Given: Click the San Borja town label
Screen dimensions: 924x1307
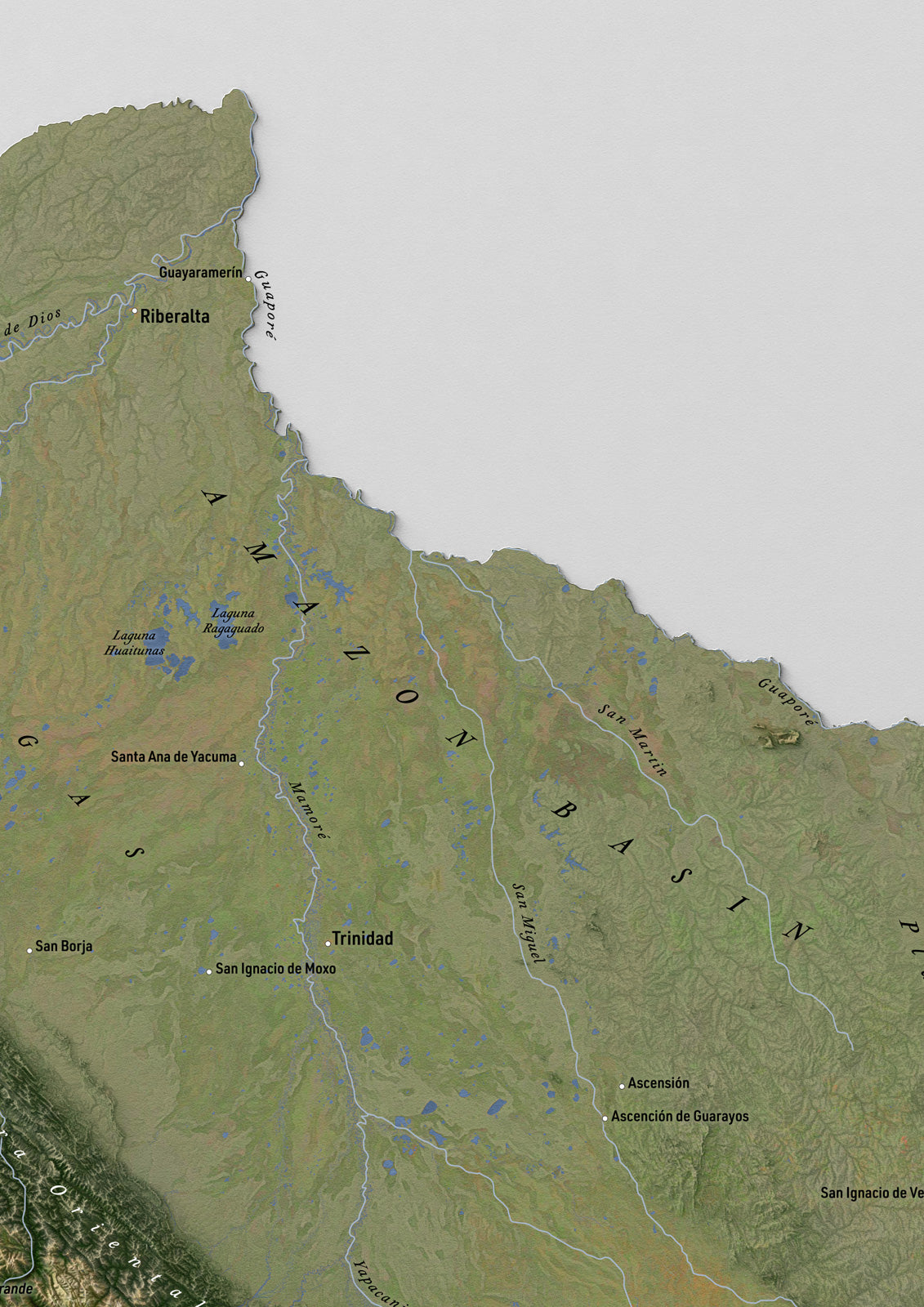Looking at the screenshot, I should tap(64, 947).
